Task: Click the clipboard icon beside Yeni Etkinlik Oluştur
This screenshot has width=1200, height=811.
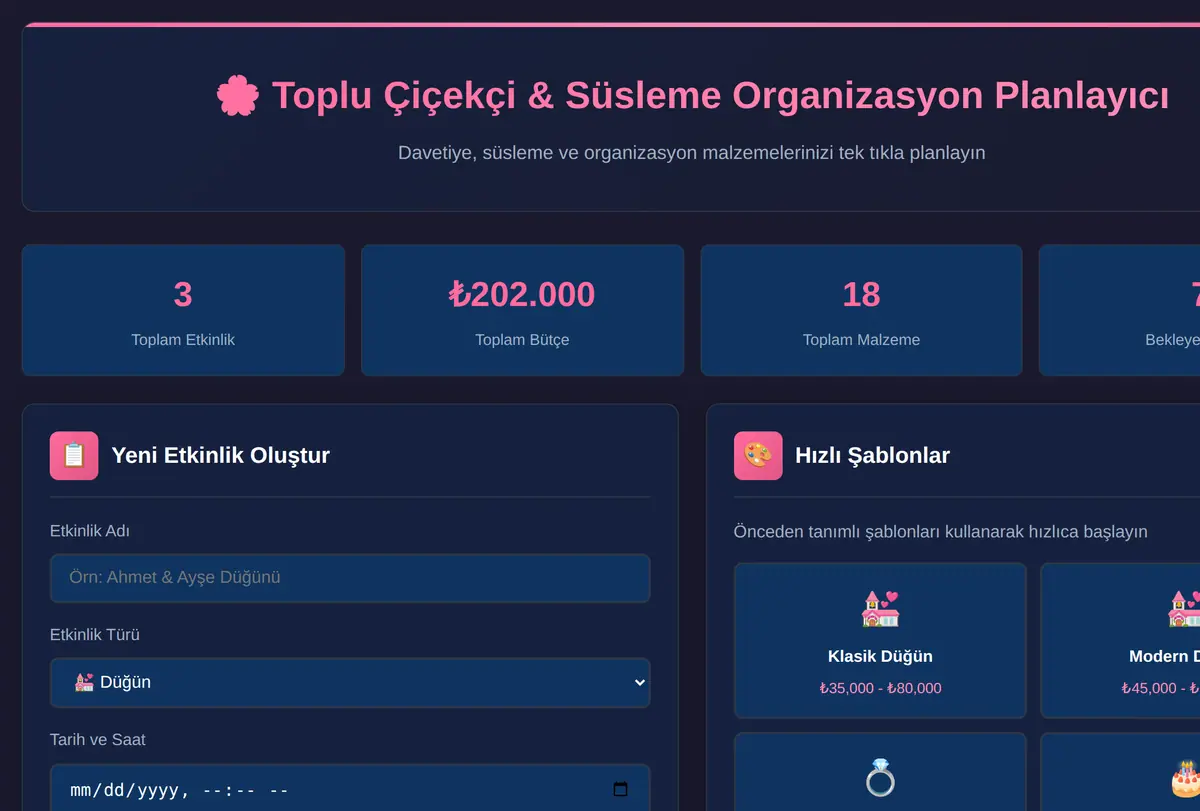Action: tap(74, 456)
